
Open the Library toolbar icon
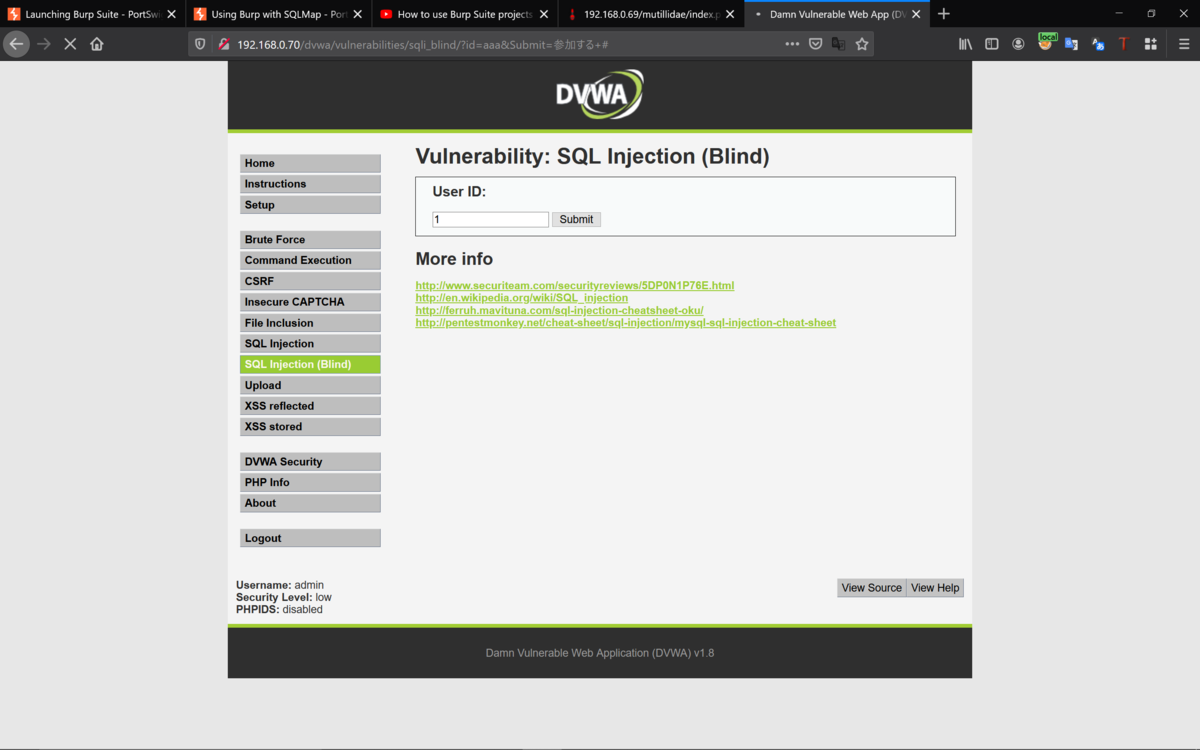[x=966, y=44]
